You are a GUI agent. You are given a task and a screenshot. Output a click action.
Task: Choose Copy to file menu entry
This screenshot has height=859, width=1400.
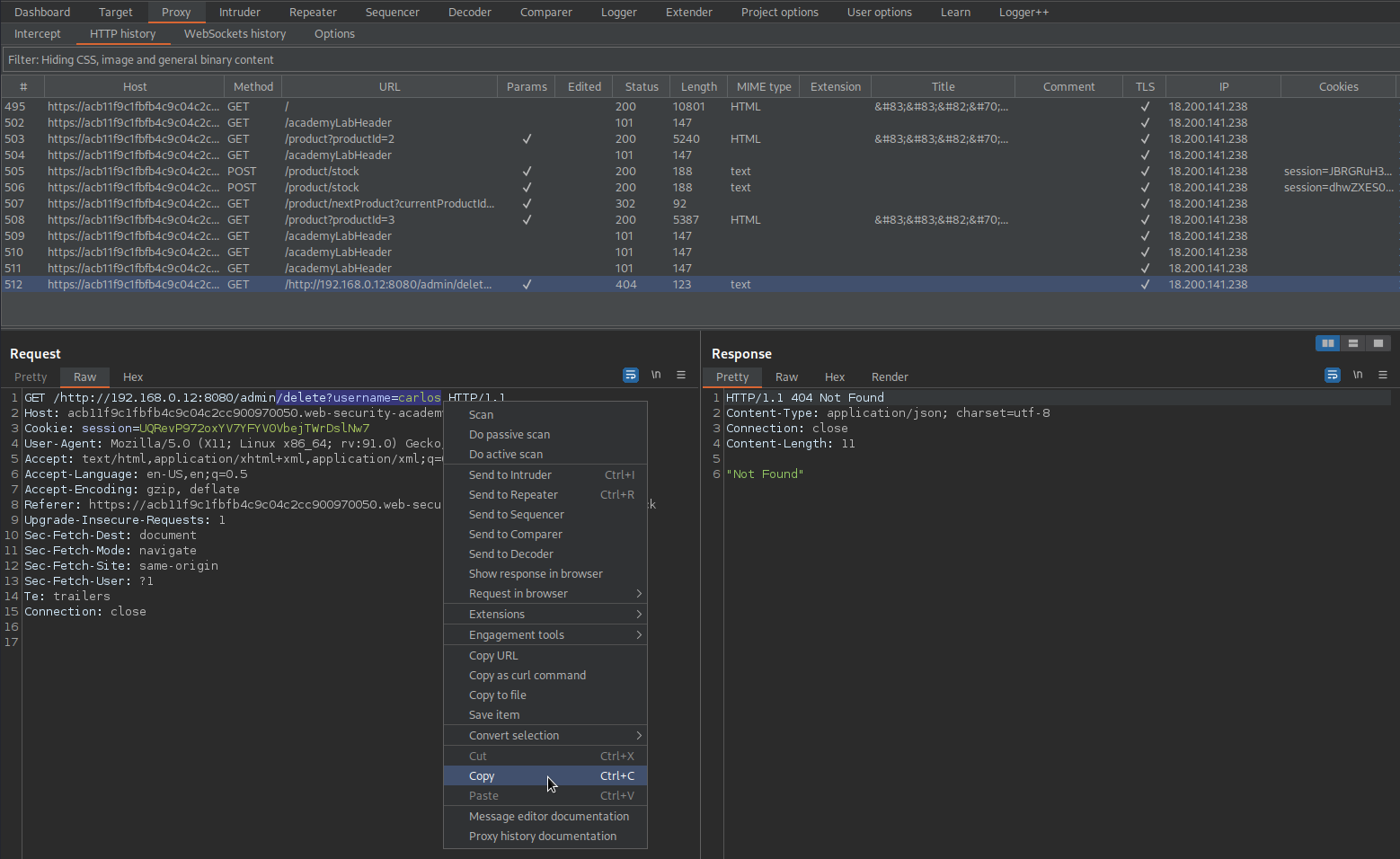545,695
